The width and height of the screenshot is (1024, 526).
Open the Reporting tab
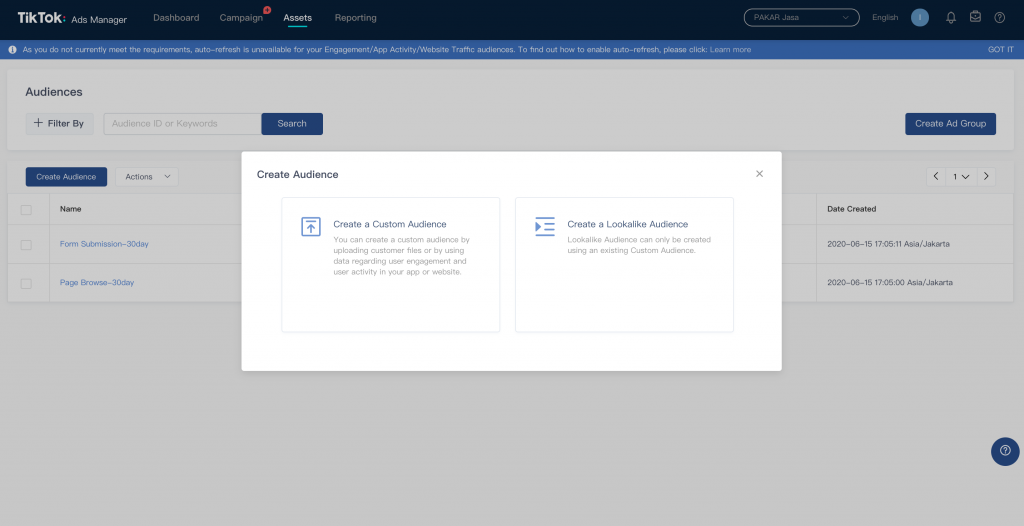point(355,18)
